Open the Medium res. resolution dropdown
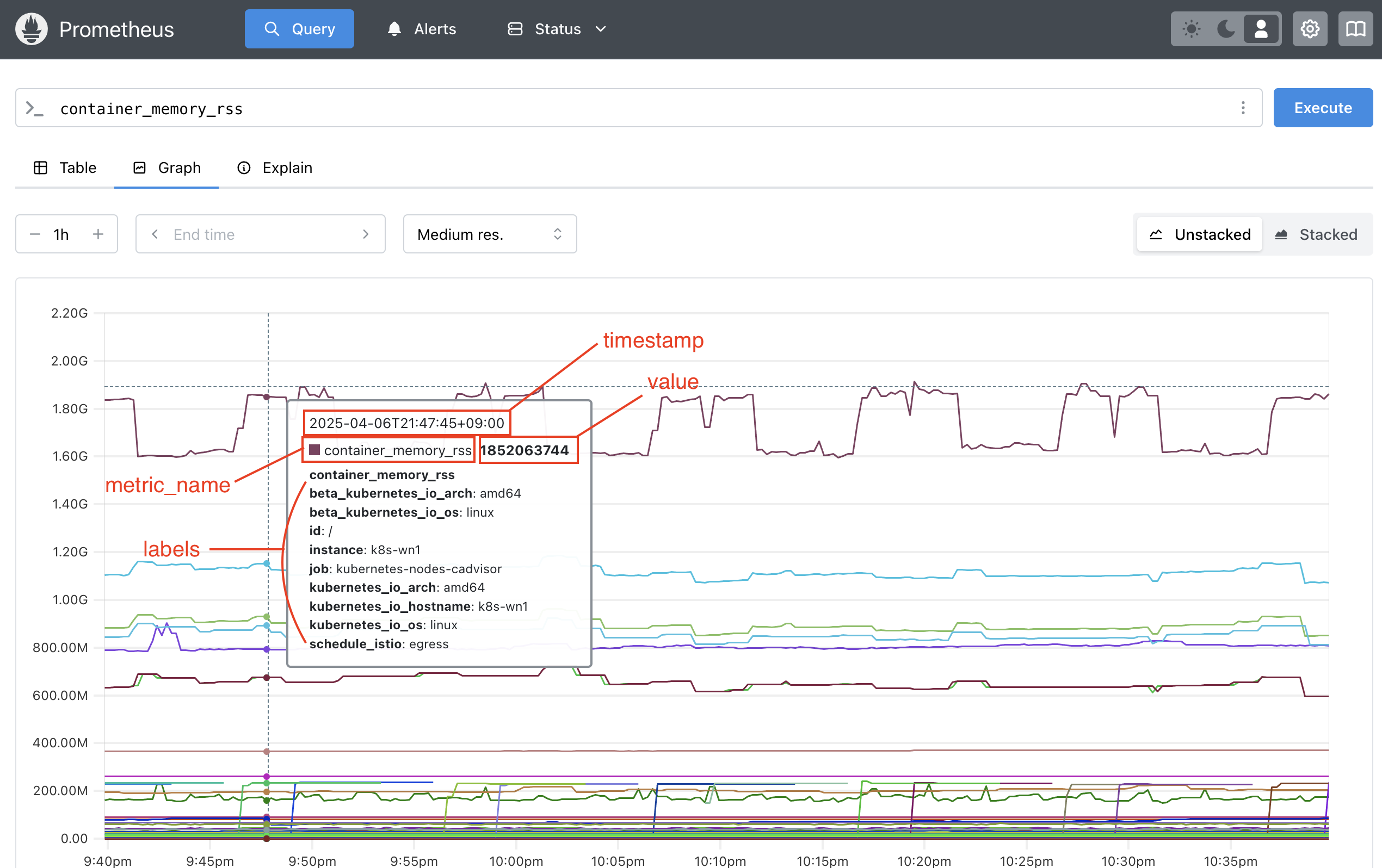Viewport: 1382px width, 868px height. 490,234
